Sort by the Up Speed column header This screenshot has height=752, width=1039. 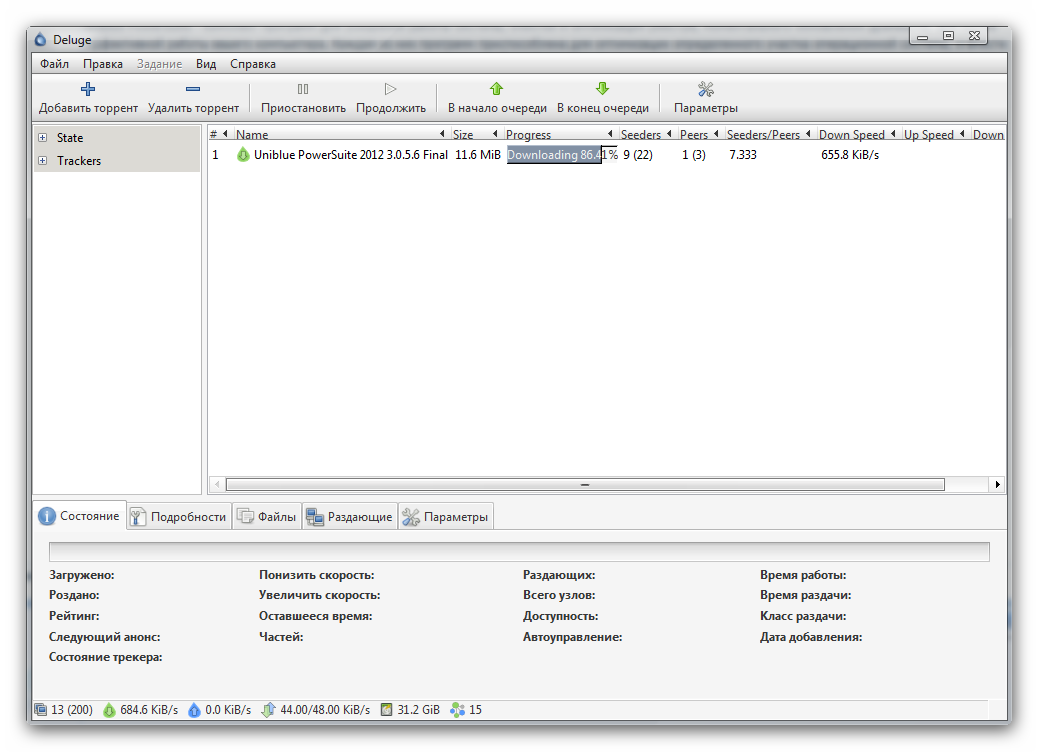pyautogui.click(x=935, y=134)
